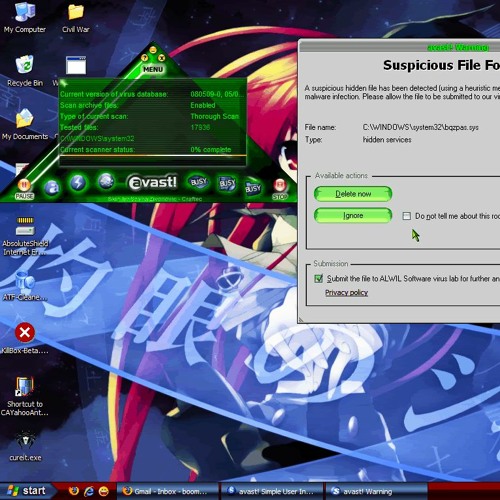Launch Internet Explorer from quick launch

pyautogui.click(x=89, y=491)
